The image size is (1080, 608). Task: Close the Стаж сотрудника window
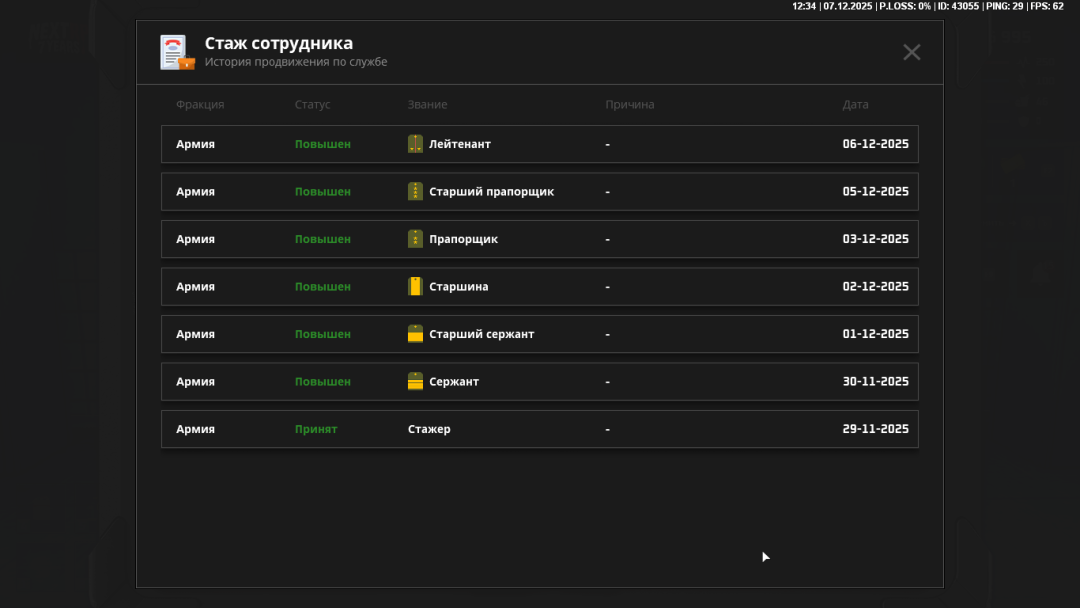point(911,52)
